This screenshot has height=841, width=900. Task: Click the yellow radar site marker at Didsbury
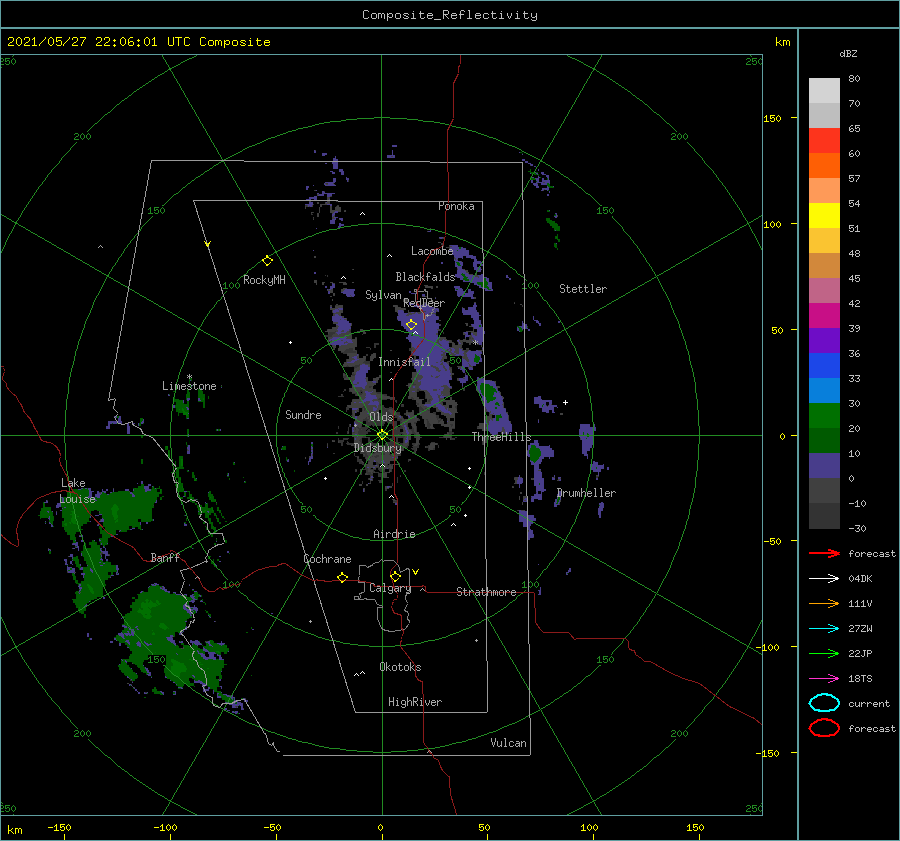coord(382,435)
